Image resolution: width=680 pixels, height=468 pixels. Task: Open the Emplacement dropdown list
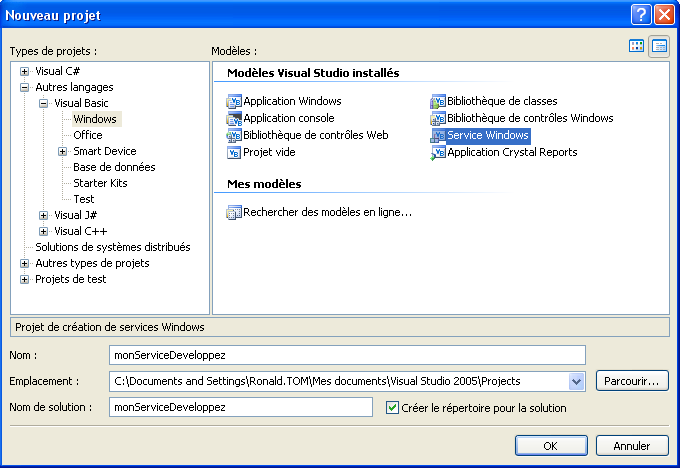click(576, 381)
